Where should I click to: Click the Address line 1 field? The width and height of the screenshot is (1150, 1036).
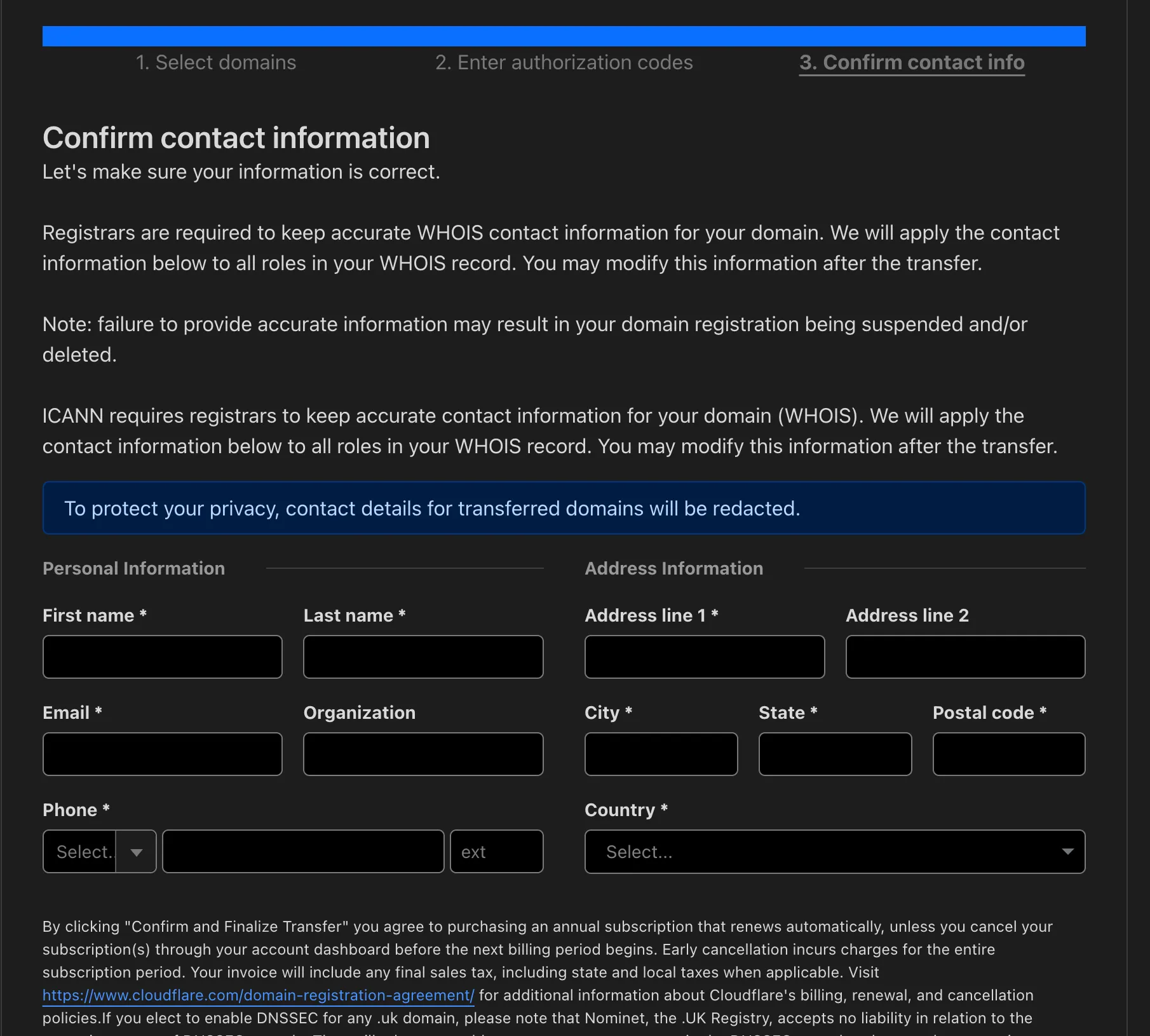coord(704,657)
